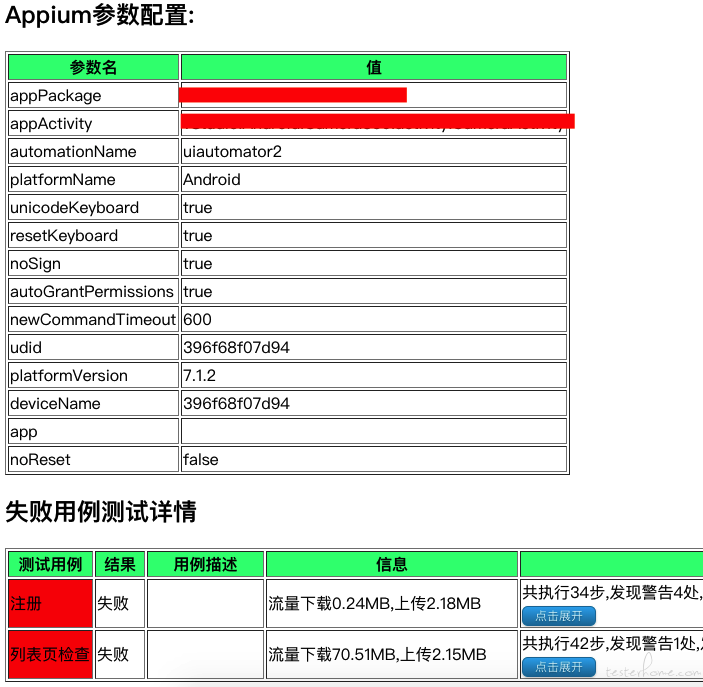Click the 用例描述 column header
This screenshot has height=687, width=703.
(205, 564)
